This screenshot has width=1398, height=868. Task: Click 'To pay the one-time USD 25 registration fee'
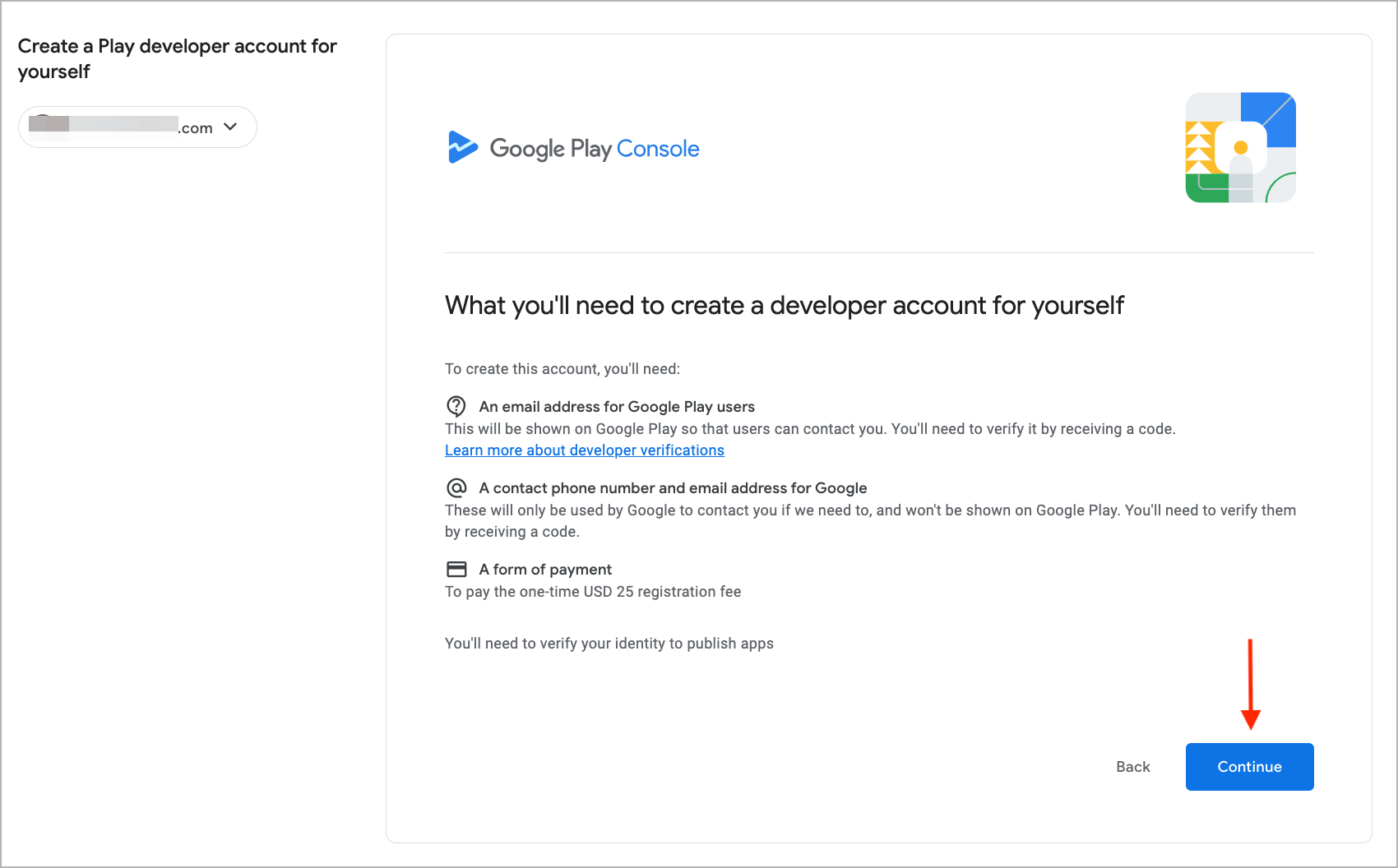tap(593, 592)
